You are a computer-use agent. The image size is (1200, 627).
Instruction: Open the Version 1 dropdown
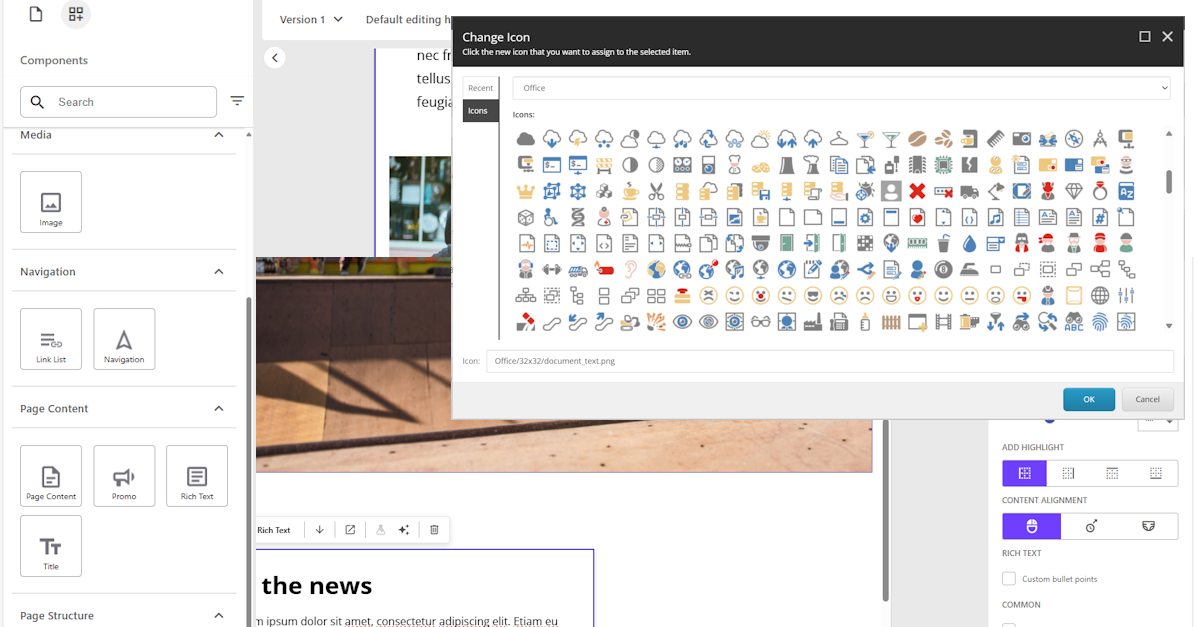[311, 19]
